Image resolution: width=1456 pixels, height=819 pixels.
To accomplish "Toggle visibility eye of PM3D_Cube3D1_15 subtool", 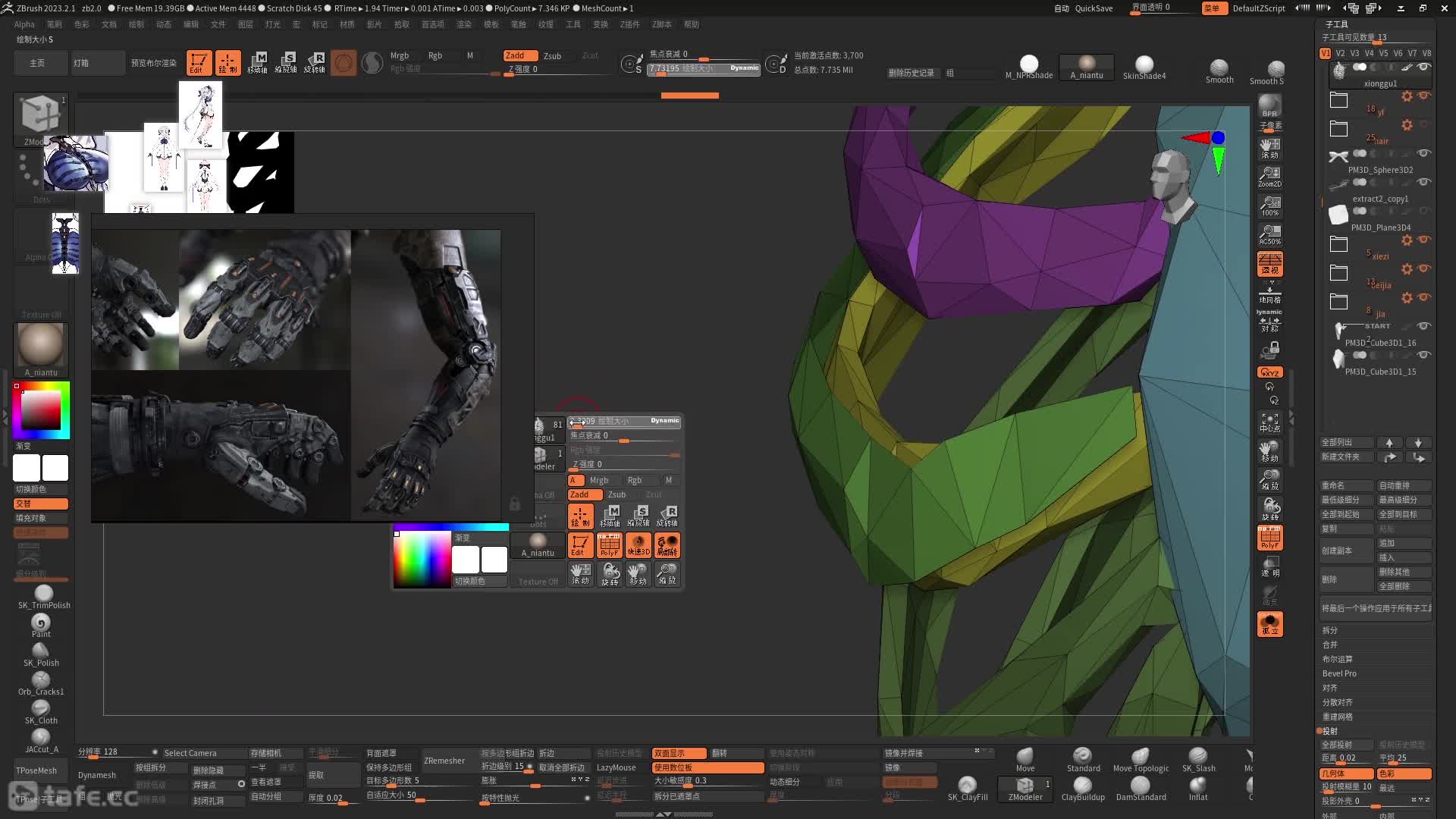I will tap(1424, 355).
